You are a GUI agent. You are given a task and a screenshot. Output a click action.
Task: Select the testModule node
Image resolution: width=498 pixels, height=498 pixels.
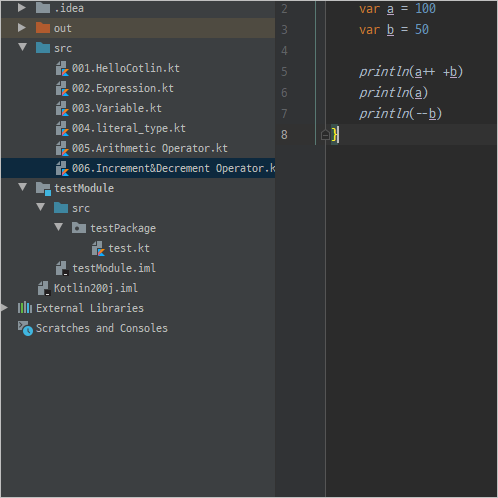coord(138,188)
